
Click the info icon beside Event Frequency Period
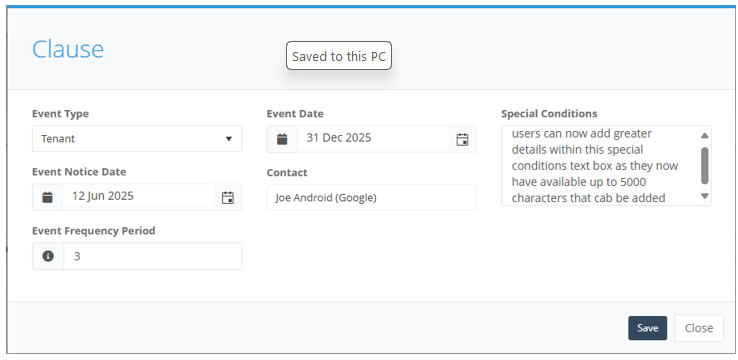(x=48, y=256)
